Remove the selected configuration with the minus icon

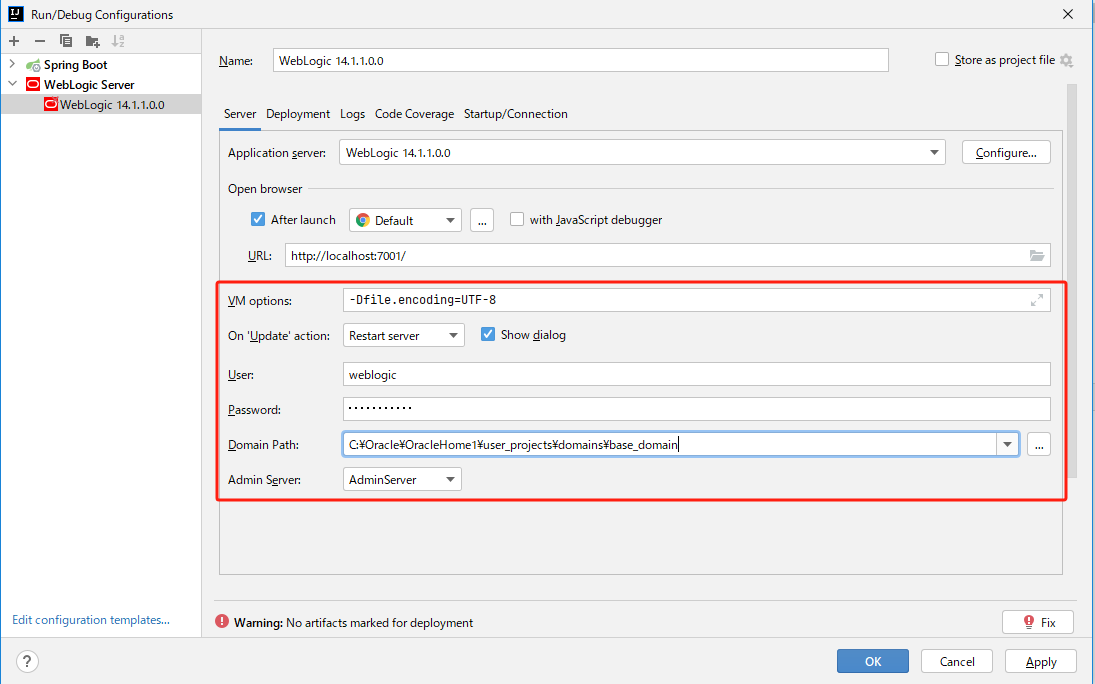(x=40, y=41)
